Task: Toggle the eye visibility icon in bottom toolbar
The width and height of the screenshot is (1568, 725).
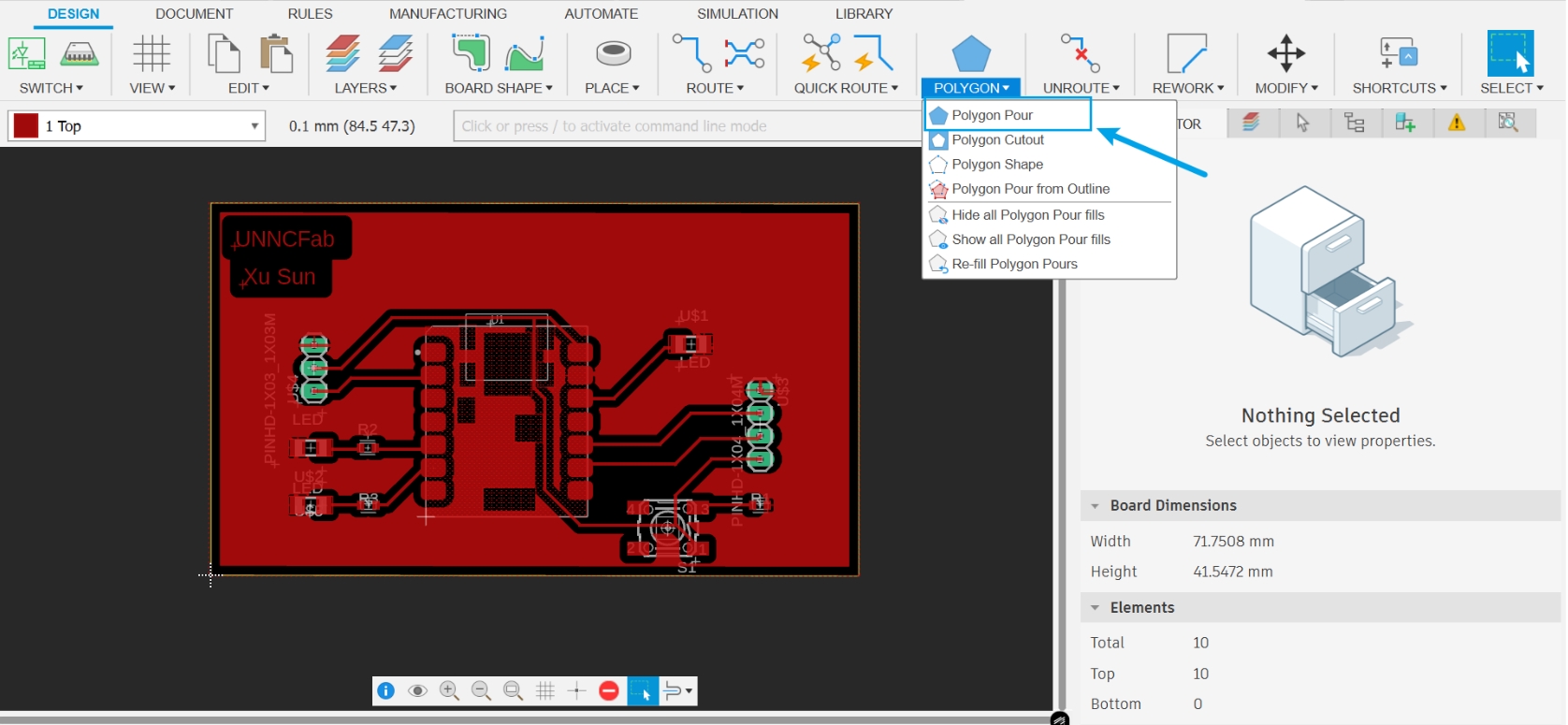Action: [417, 691]
